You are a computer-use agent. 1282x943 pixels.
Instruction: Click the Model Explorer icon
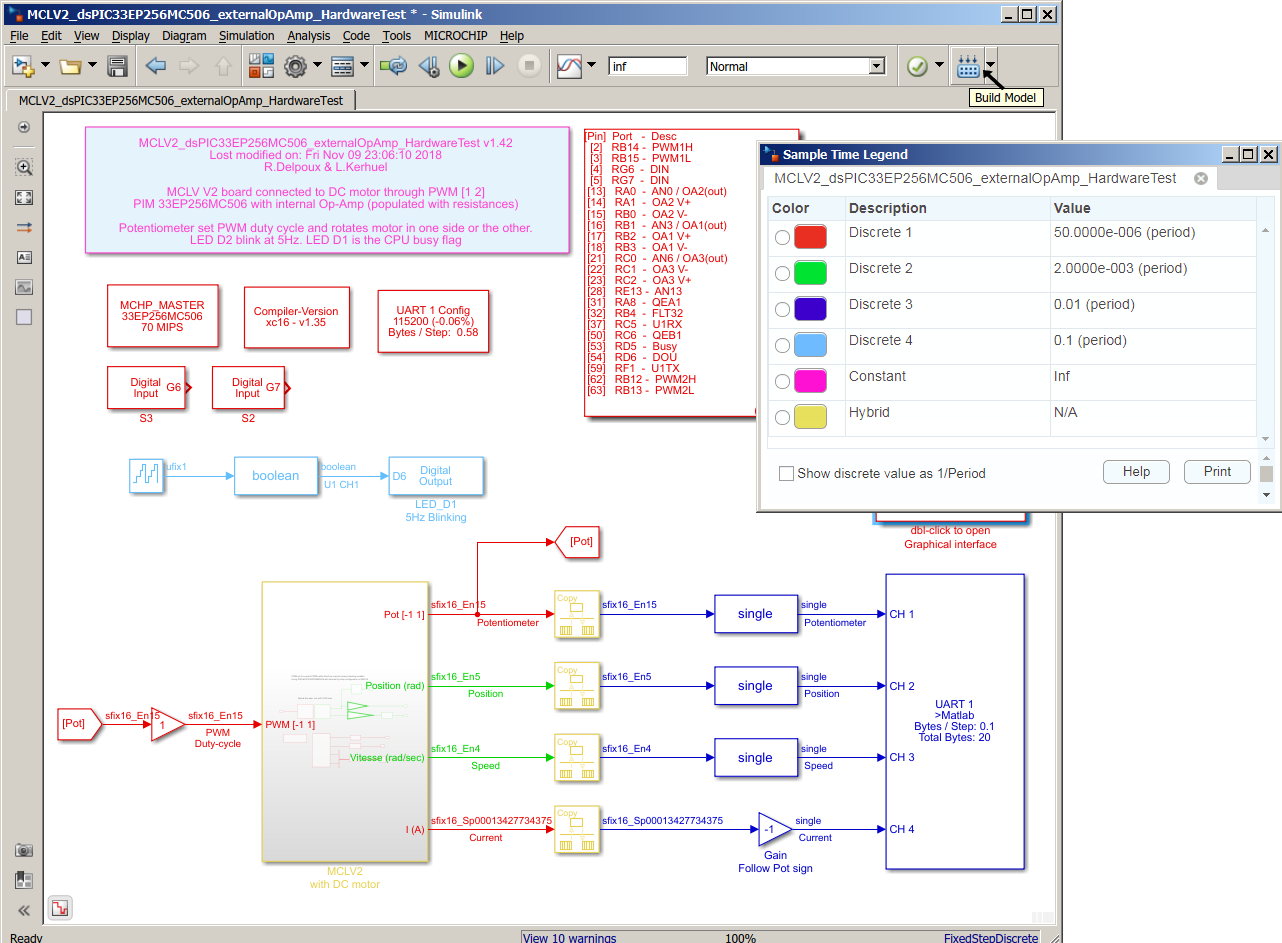click(x=343, y=67)
